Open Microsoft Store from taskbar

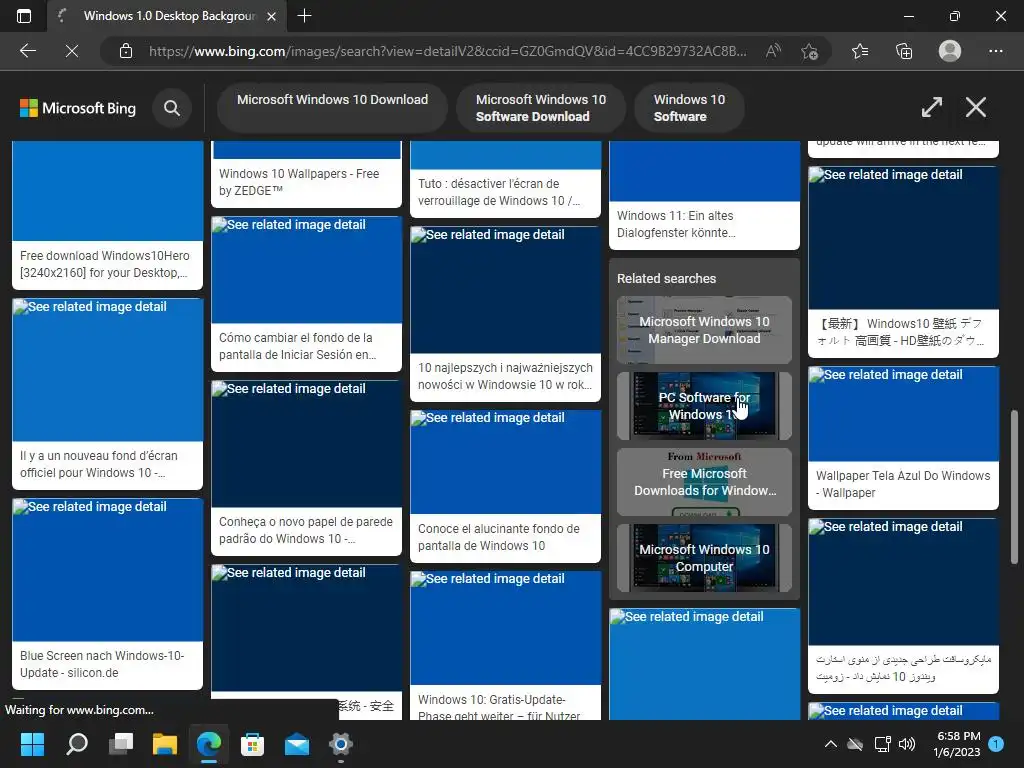253,743
